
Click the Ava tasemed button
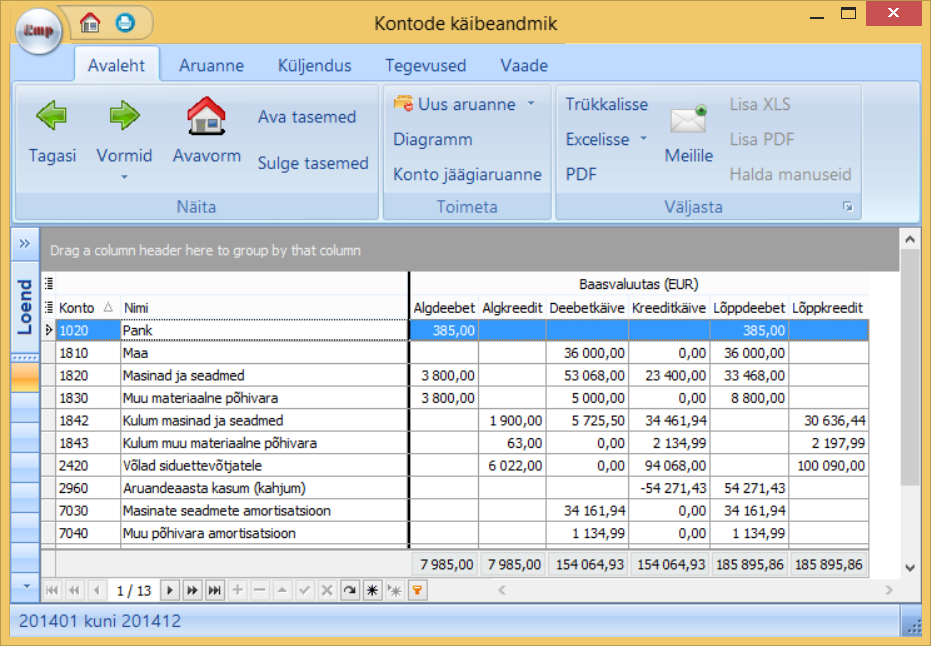click(x=307, y=117)
